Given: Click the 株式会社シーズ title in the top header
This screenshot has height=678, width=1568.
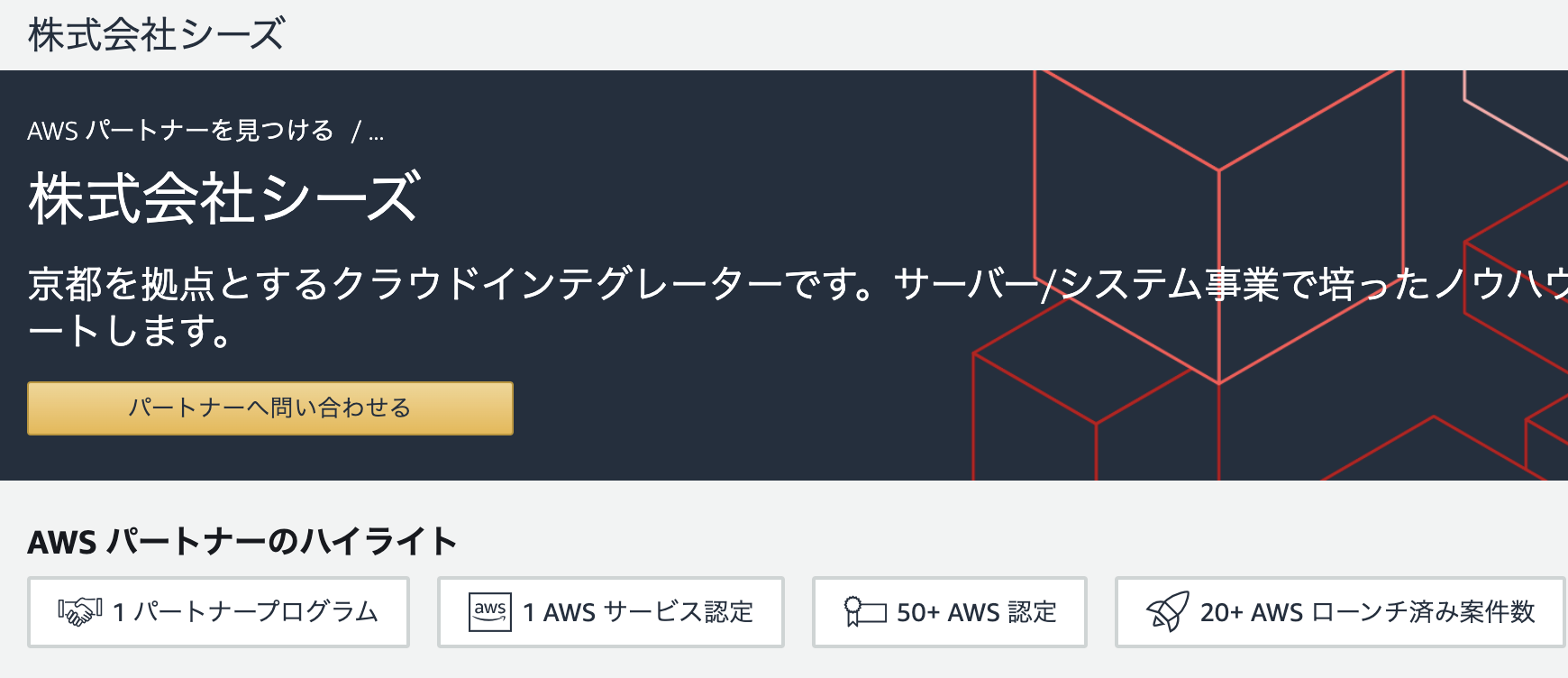Looking at the screenshot, I should 156,34.
